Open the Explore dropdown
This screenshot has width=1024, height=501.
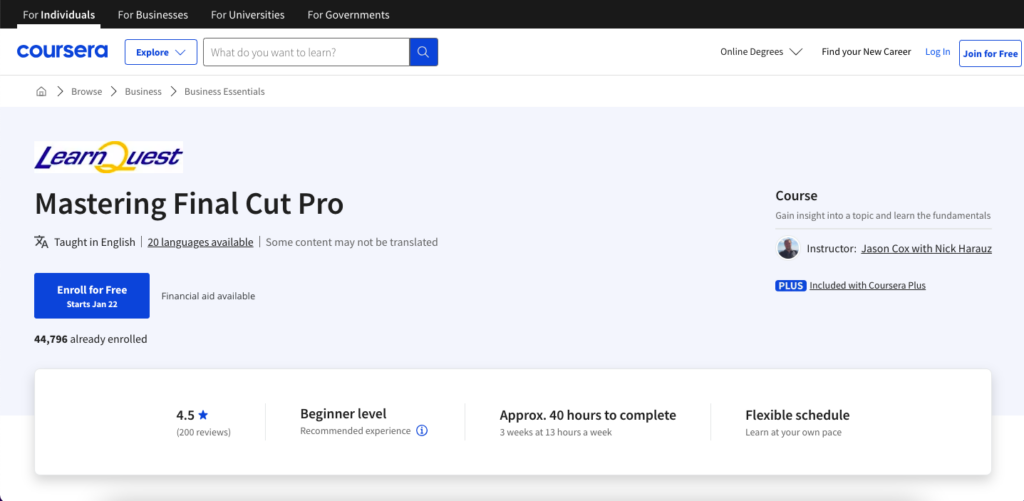coord(161,52)
